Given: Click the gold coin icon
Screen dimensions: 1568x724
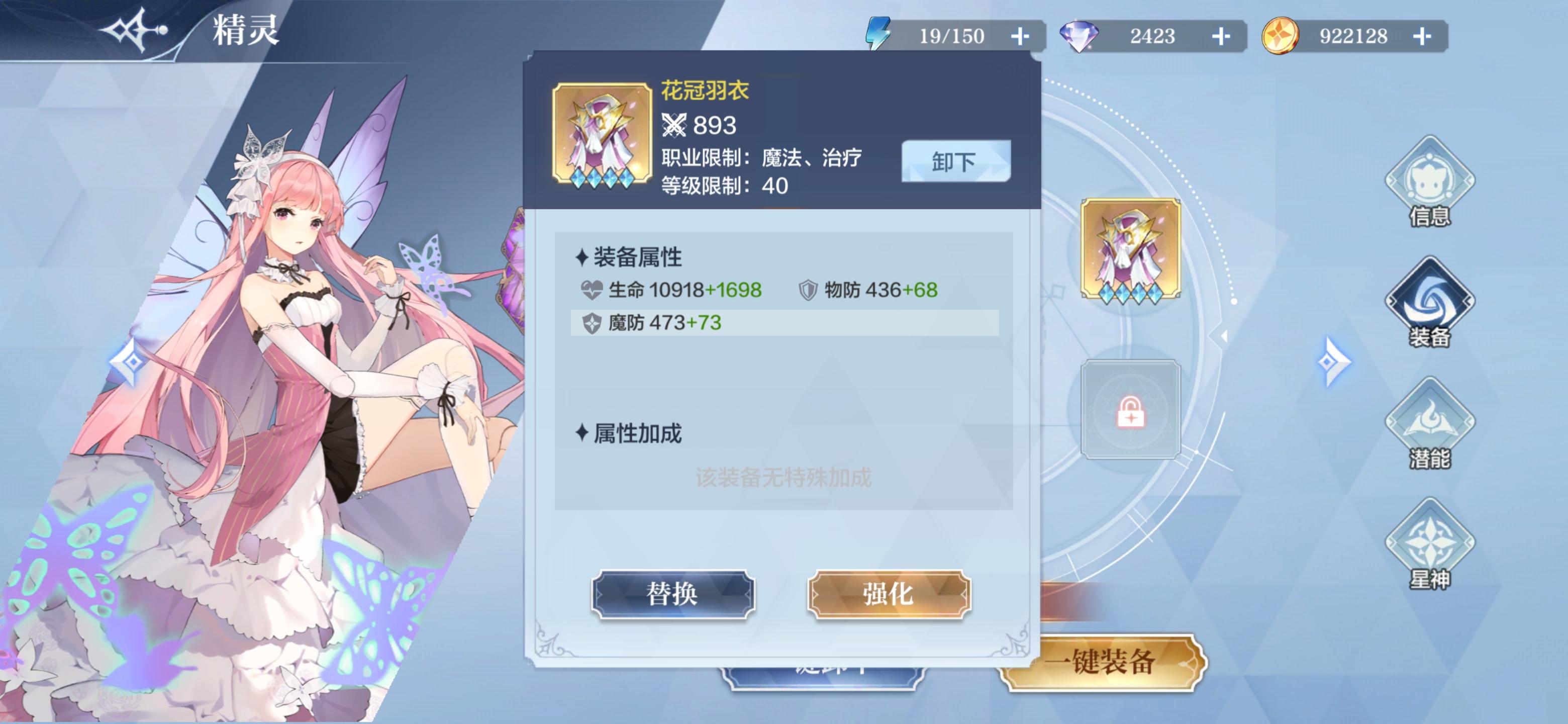Looking at the screenshot, I should point(1280,36).
